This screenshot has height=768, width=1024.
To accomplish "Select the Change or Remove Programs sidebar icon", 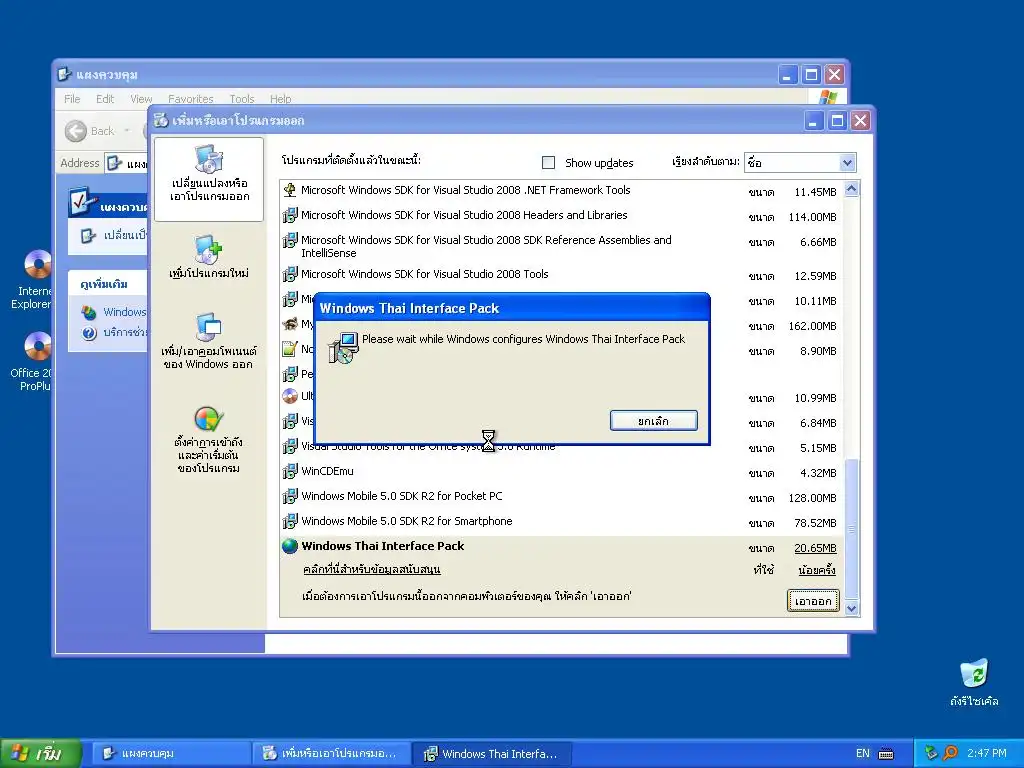I will (x=209, y=159).
